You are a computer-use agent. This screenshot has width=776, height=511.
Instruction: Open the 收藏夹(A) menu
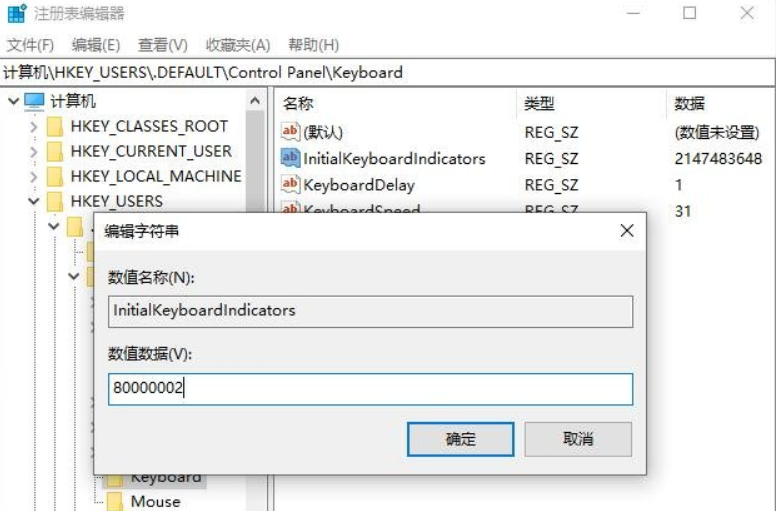click(x=238, y=46)
